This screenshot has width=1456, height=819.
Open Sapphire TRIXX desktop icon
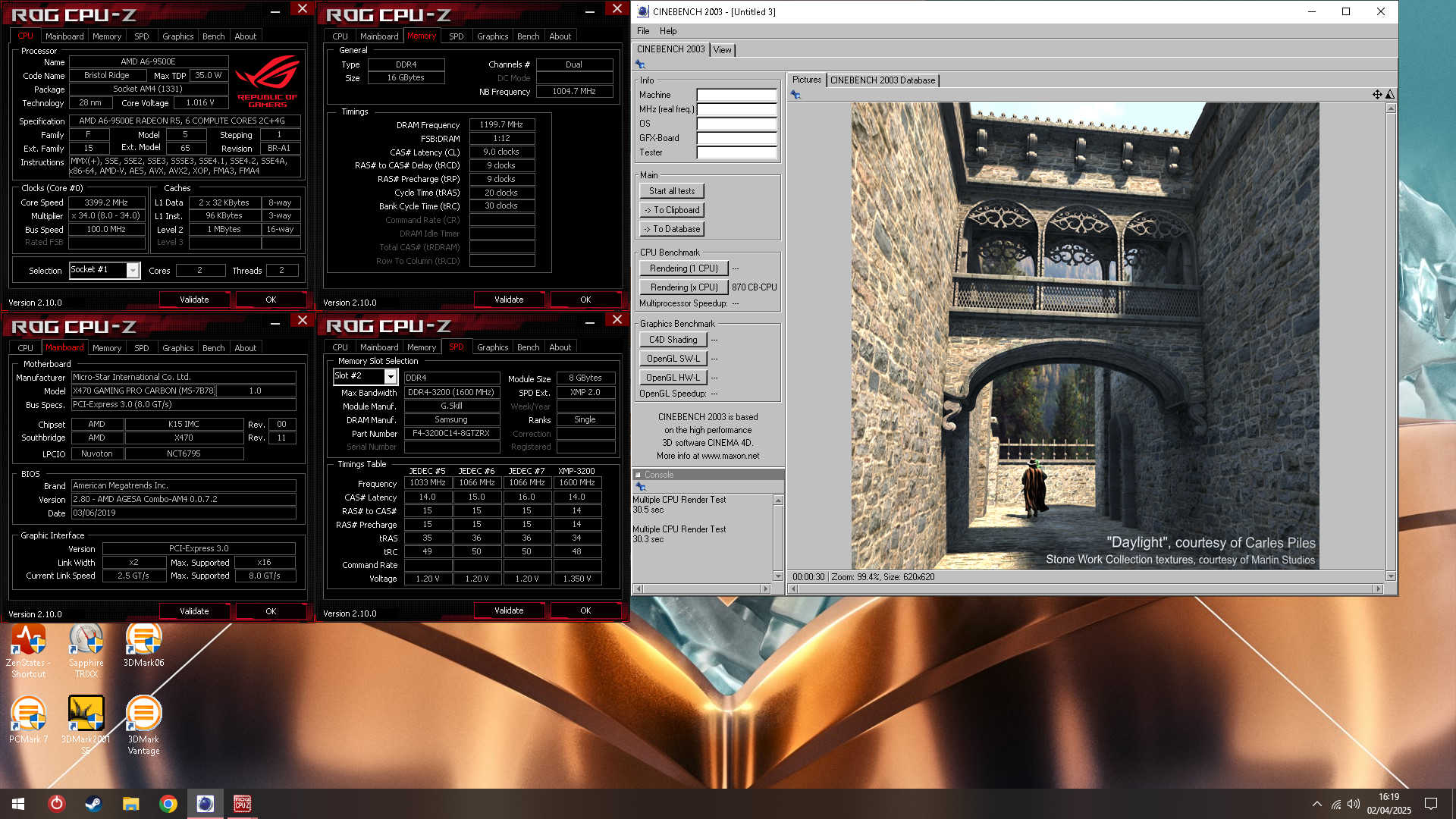click(86, 651)
